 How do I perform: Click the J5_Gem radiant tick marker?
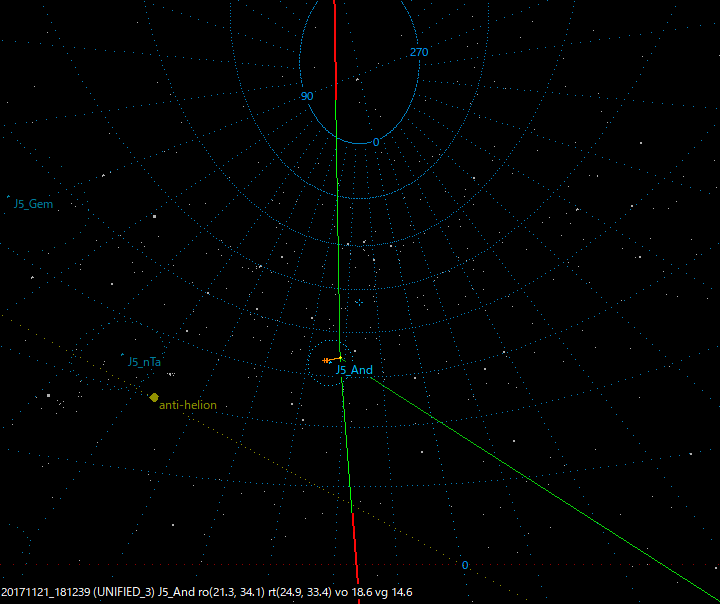(8, 197)
